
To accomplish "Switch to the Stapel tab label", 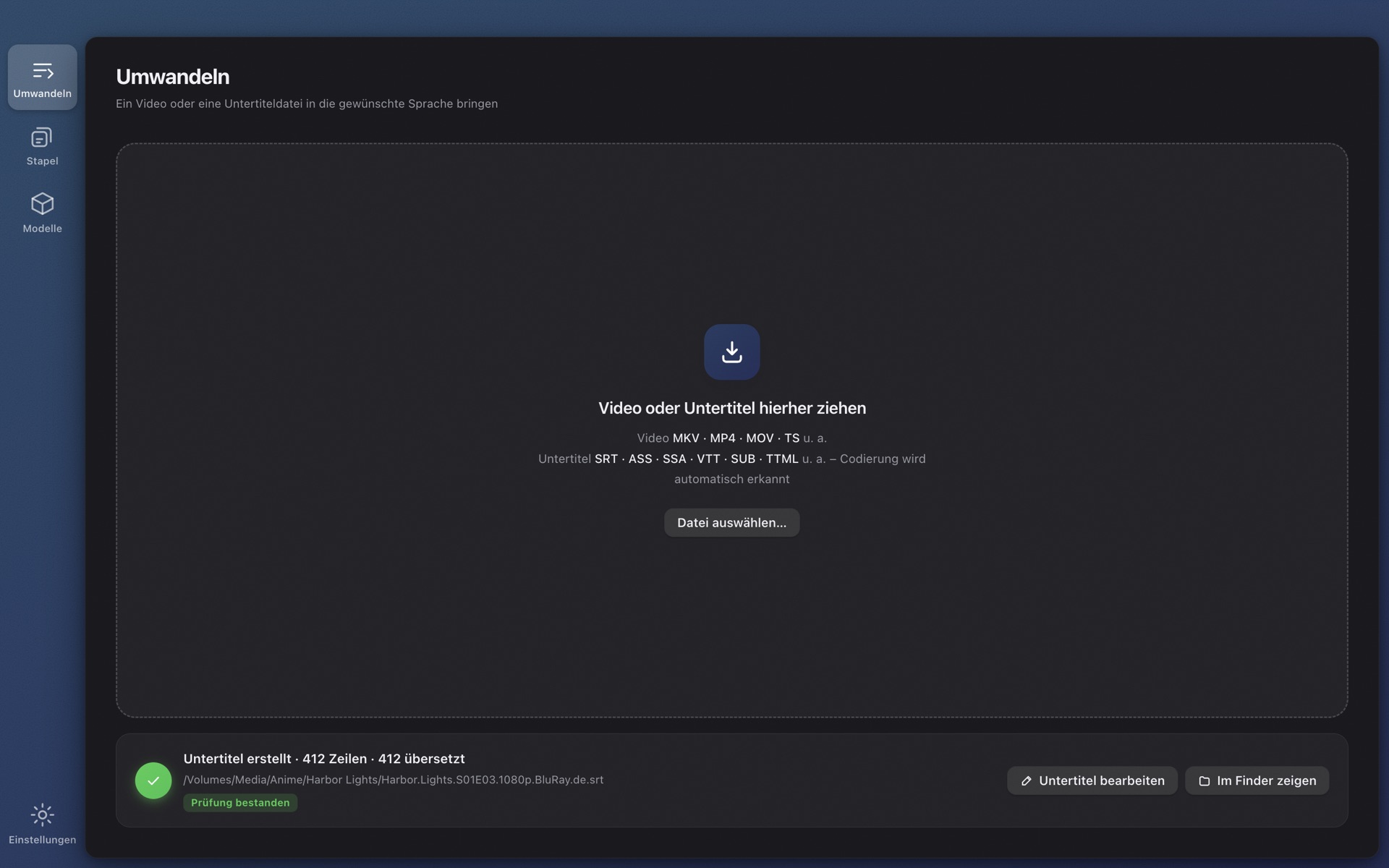I will click(x=42, y=161).
